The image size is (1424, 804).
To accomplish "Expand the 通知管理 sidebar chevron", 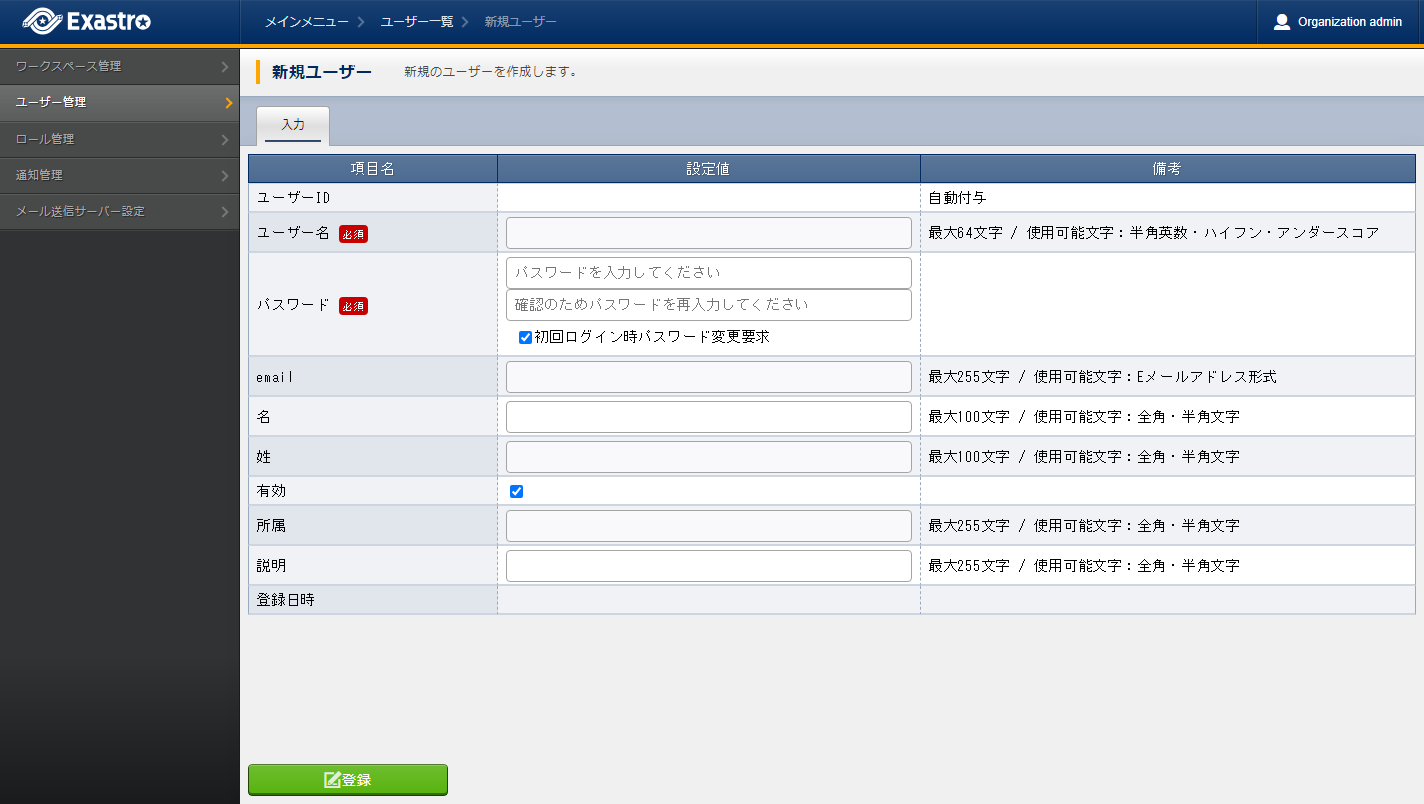I will [226, 176].
